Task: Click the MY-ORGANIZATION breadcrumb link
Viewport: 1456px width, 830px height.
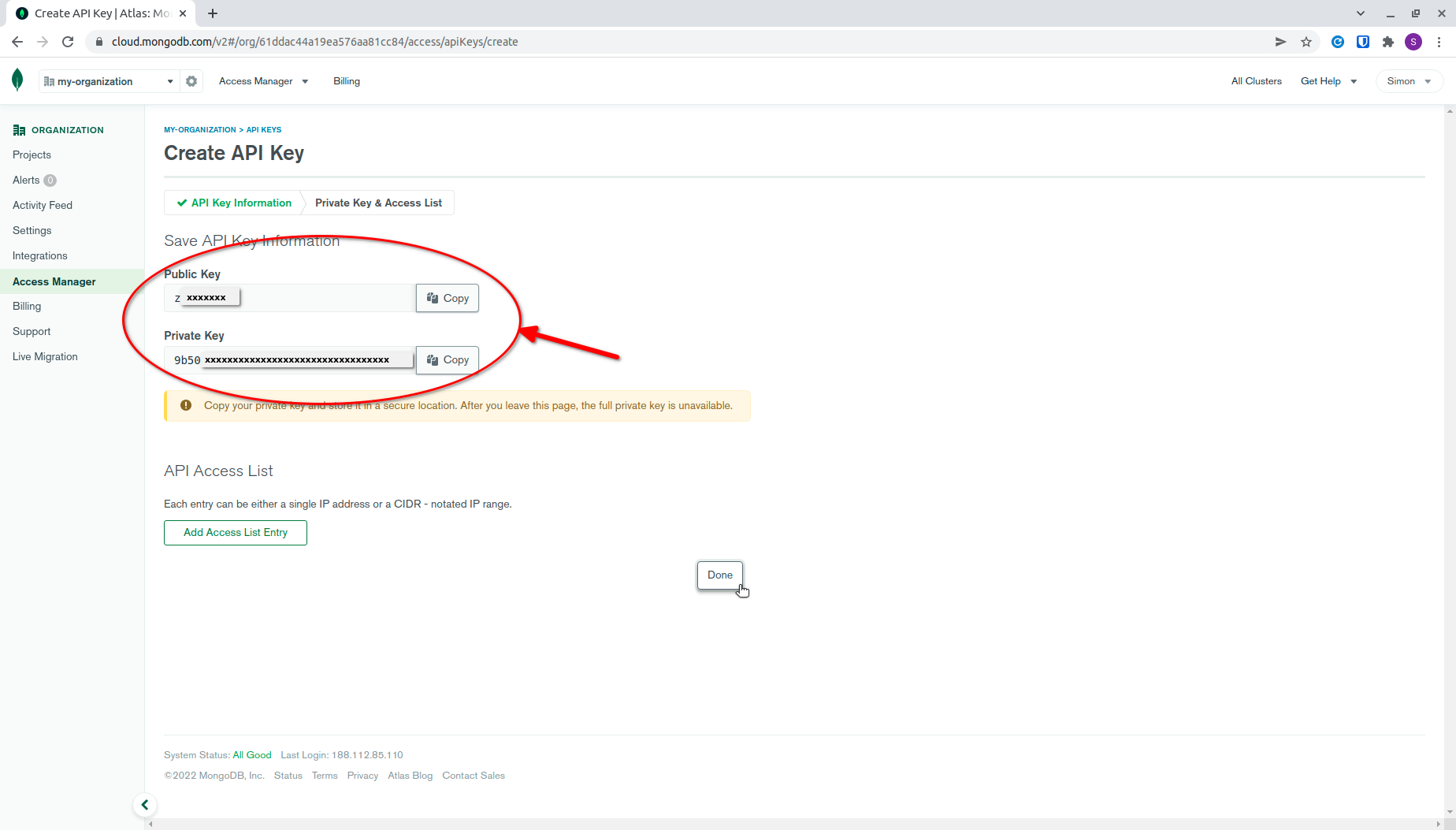Action: [x=200, y=129]
